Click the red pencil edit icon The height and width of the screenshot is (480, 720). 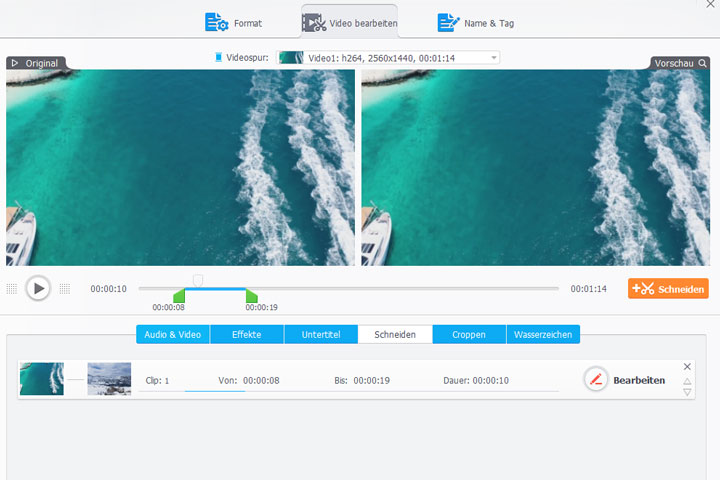coord(596,380)
